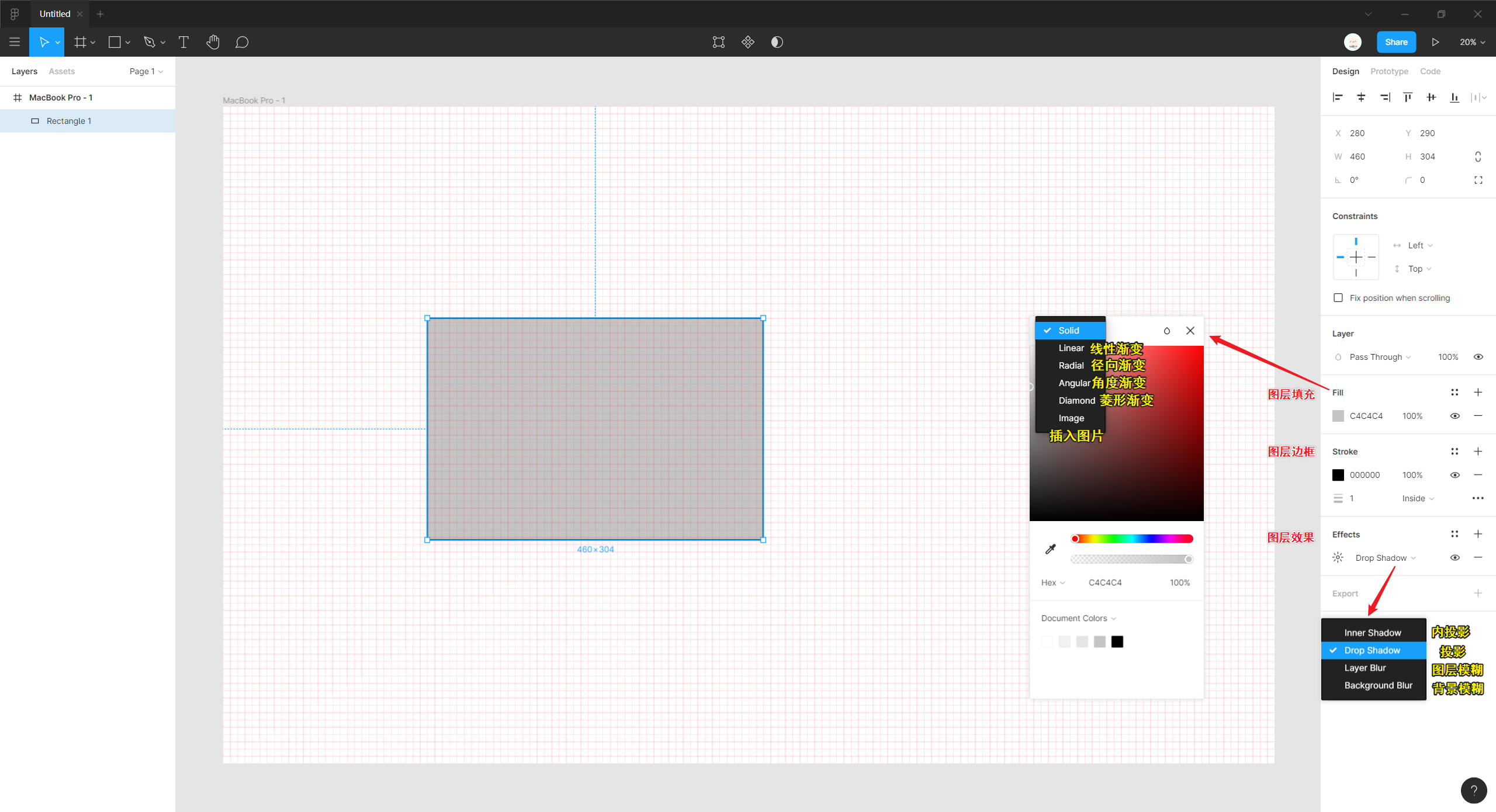Click the Share button
The image size is (1496, 812).
pyautogui.click(x=1396, y=42)
